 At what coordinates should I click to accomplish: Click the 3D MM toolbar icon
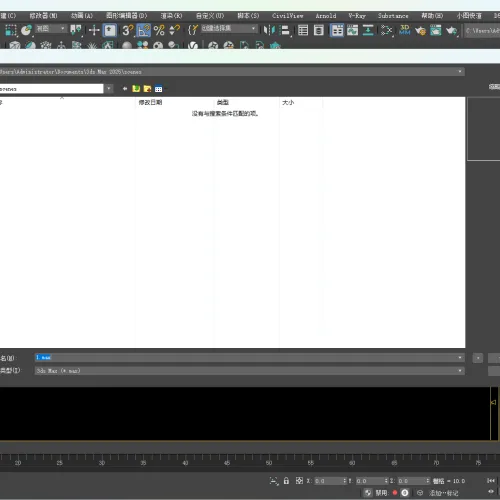click(x=405, y=30)
